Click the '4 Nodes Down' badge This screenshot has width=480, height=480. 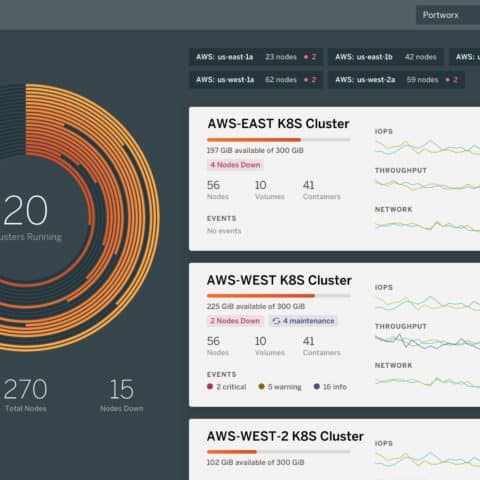(x=235, y=165)
